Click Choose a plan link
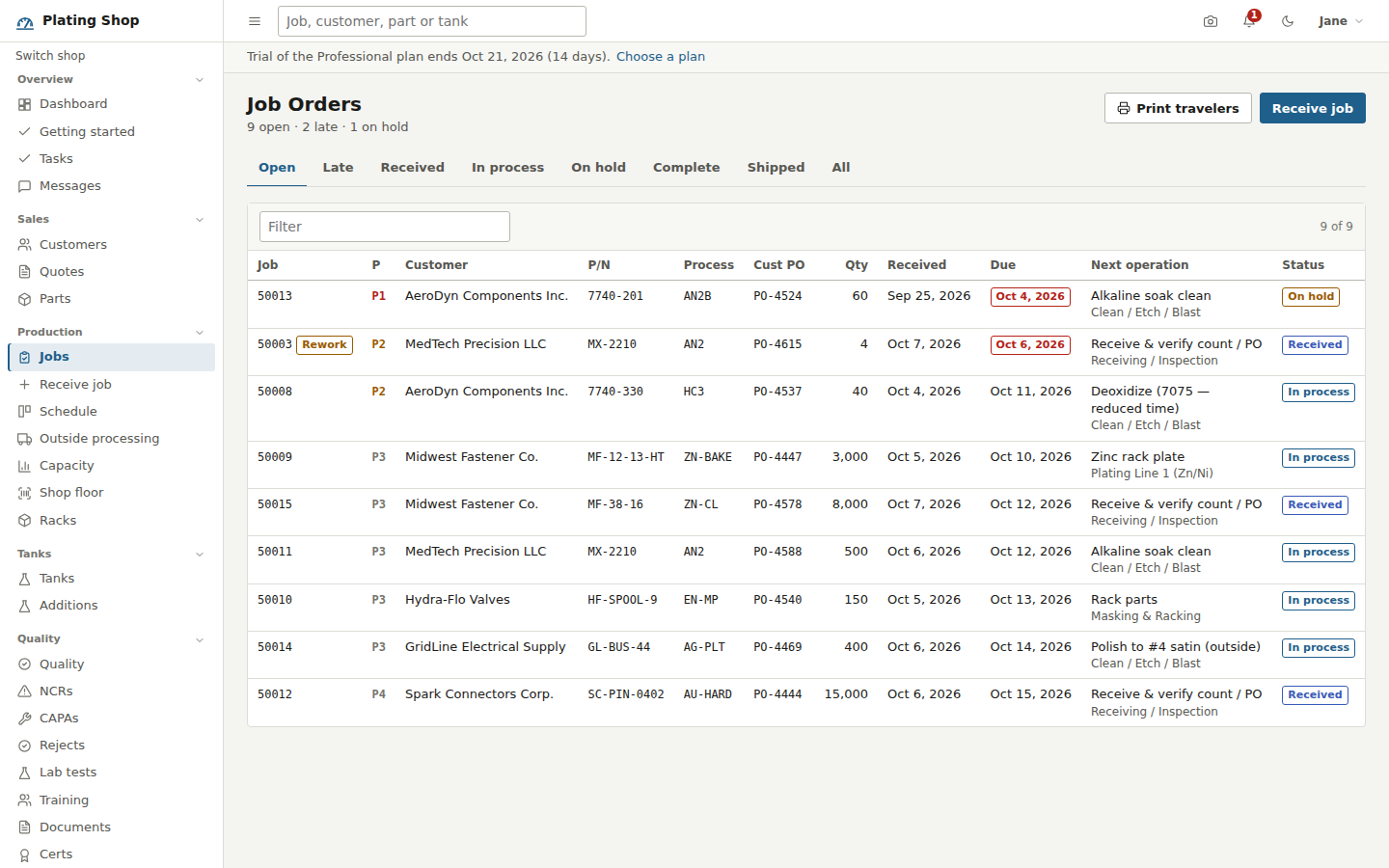The image size is (1389, 868). point(661,57)
